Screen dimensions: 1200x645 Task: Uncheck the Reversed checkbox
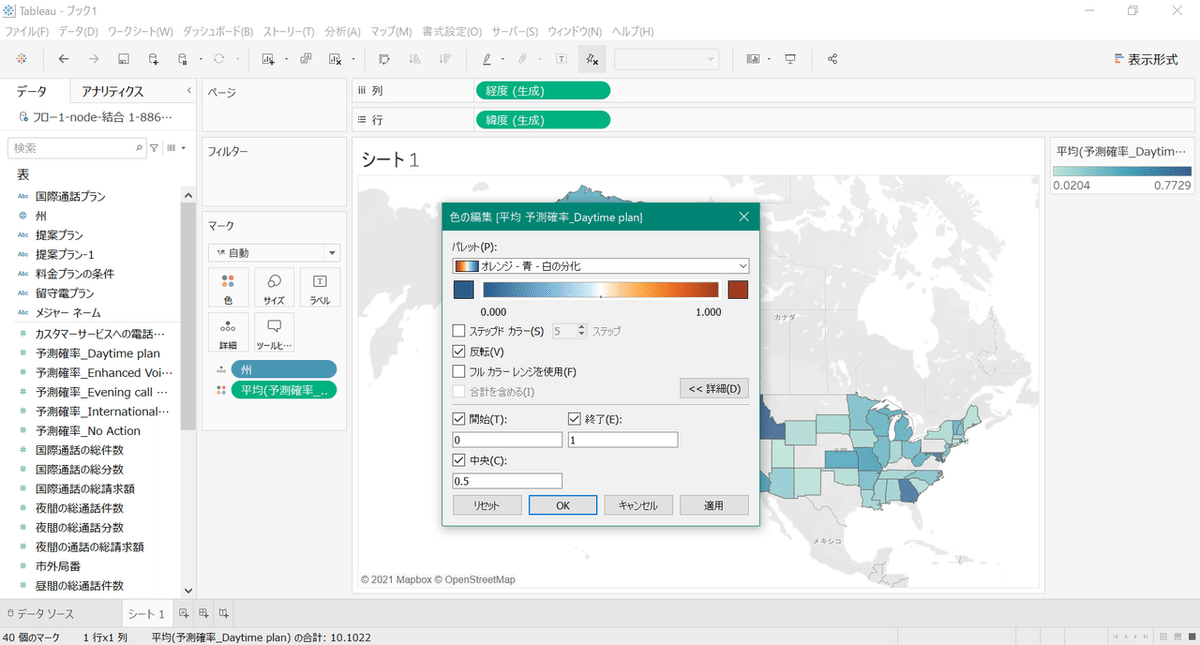coord(459,351)
